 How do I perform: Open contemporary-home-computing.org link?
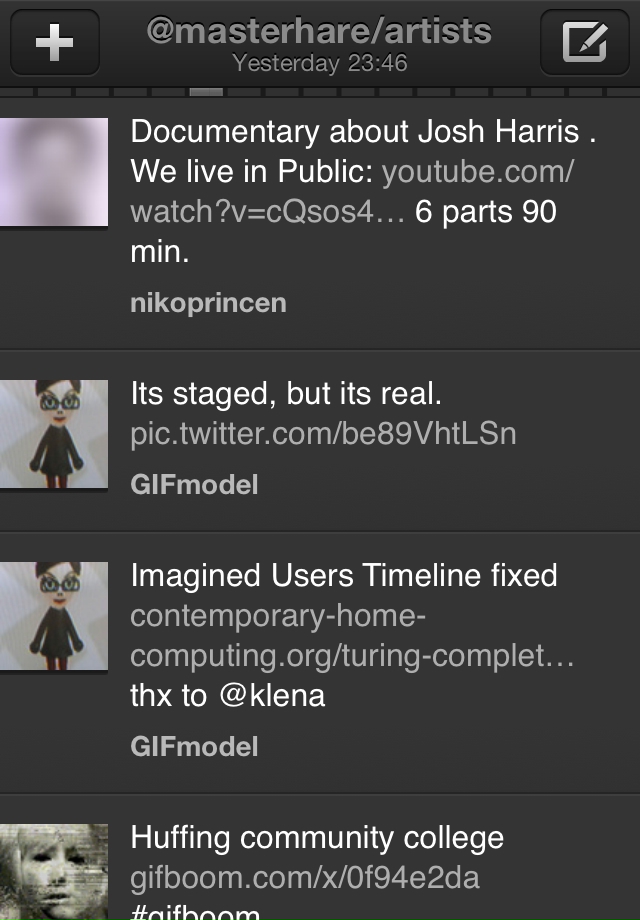click(x=352, y=635)
